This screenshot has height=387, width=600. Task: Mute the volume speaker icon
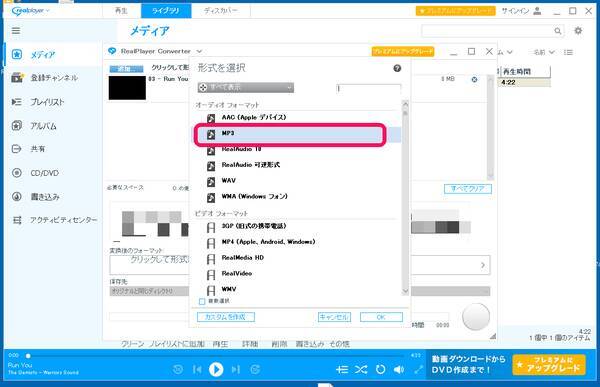(399, 369)
